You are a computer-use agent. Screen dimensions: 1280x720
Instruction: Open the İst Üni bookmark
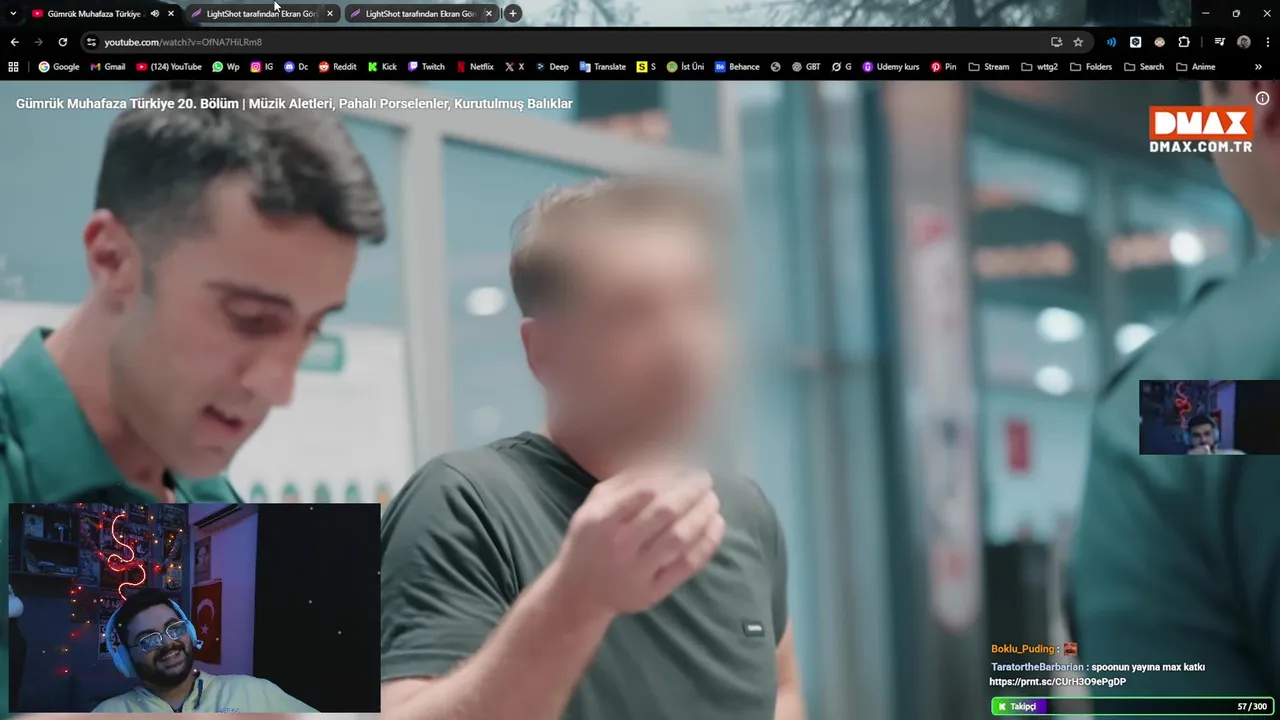[x=685, y=67]
